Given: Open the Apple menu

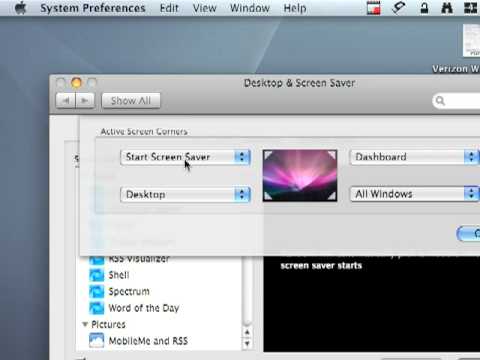Looking at the screenshot, I should click(x=21, y=8).
